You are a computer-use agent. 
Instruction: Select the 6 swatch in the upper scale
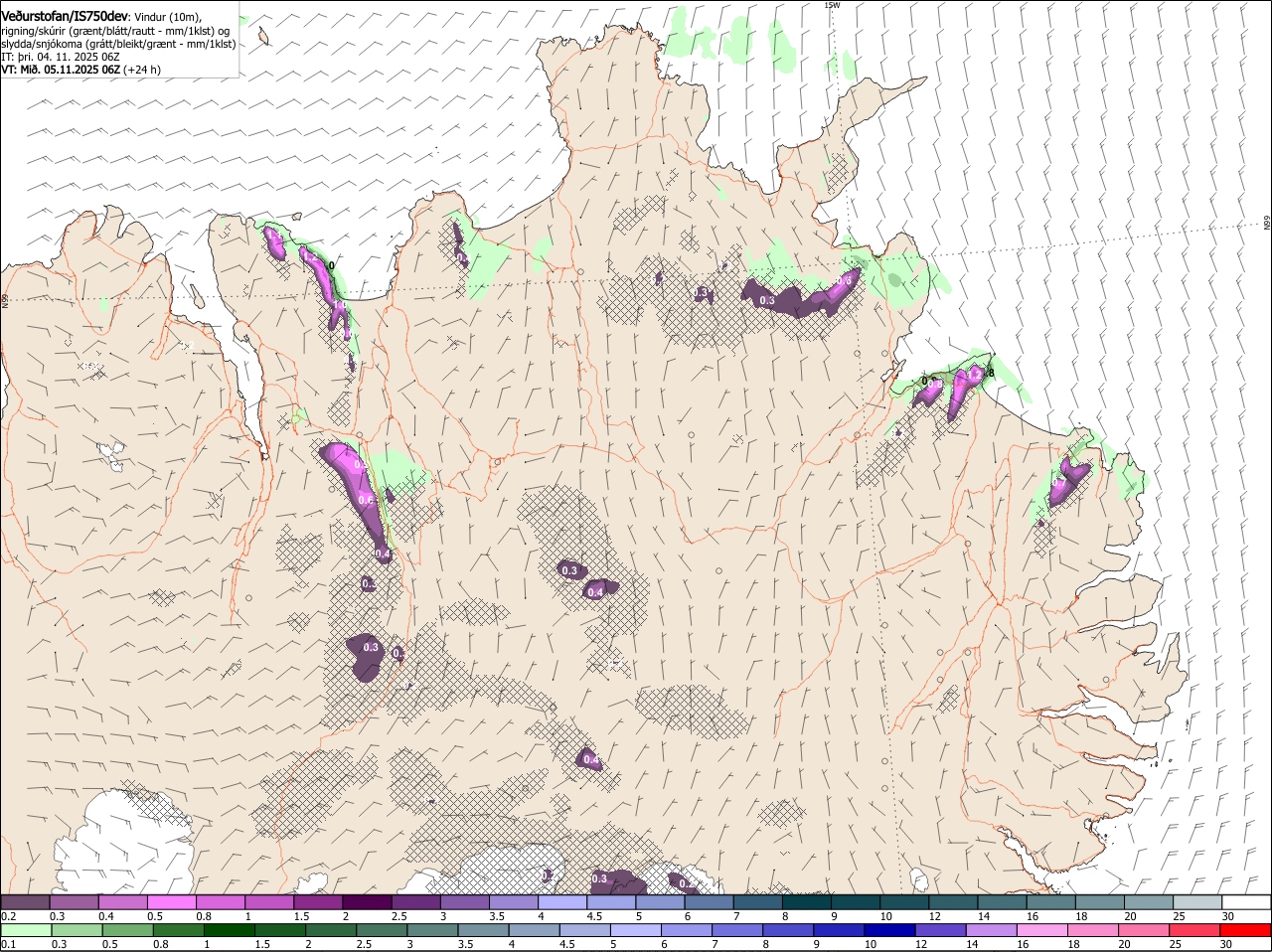pyautogui.click(x=710, y=902)
